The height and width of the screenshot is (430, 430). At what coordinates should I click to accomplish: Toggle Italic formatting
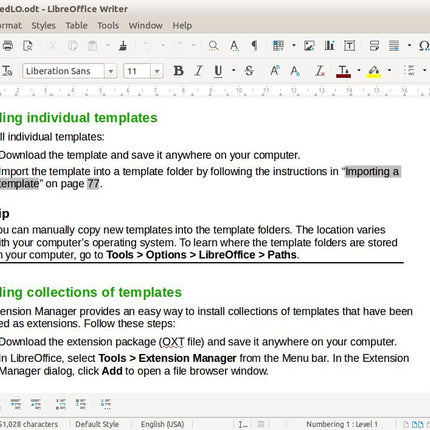(199, 71)
